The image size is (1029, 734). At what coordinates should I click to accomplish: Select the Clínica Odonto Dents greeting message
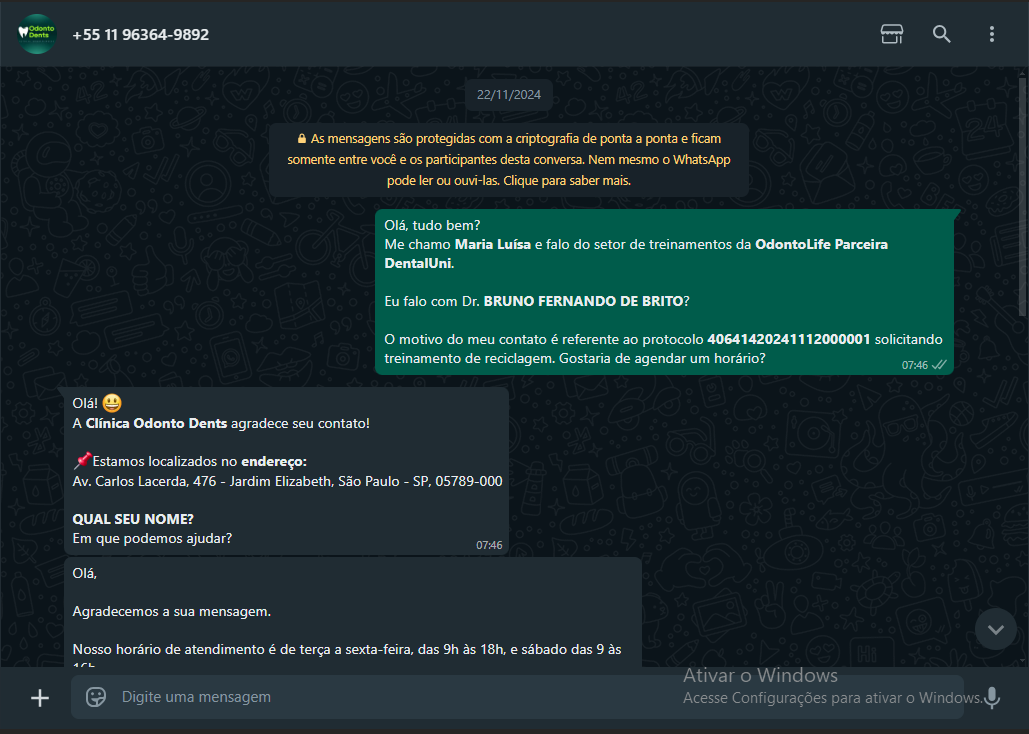click(x=286, y=471)
